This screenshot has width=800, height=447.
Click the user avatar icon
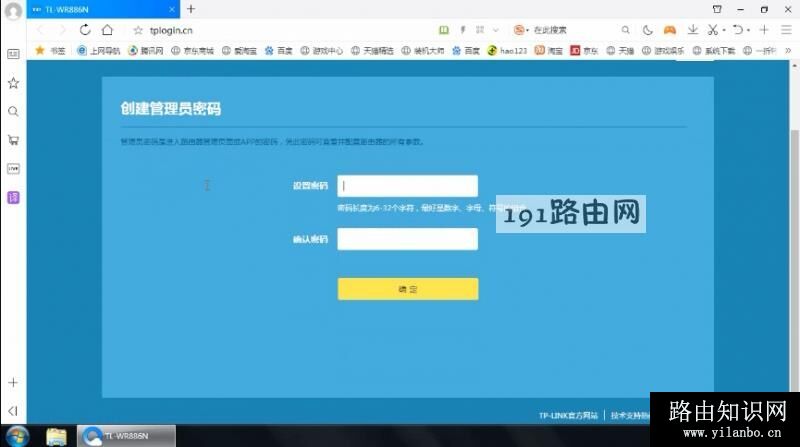[13, 11]
